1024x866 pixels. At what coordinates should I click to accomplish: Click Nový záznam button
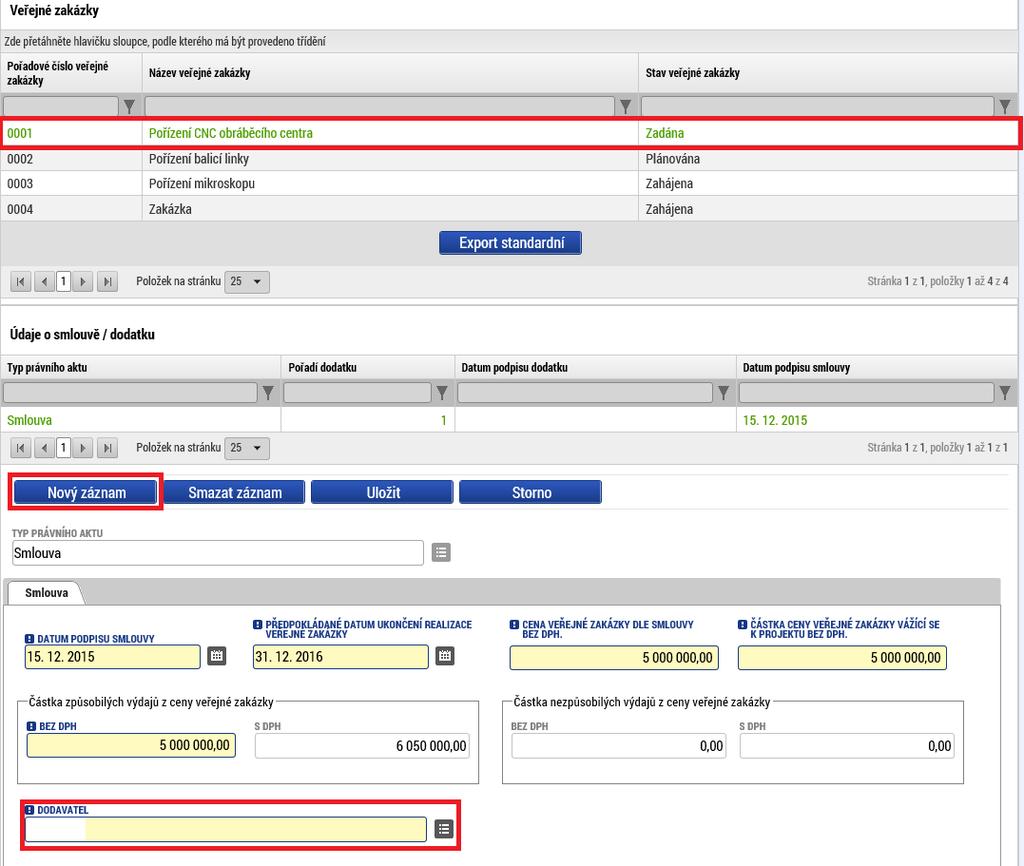tap(86, 492)
